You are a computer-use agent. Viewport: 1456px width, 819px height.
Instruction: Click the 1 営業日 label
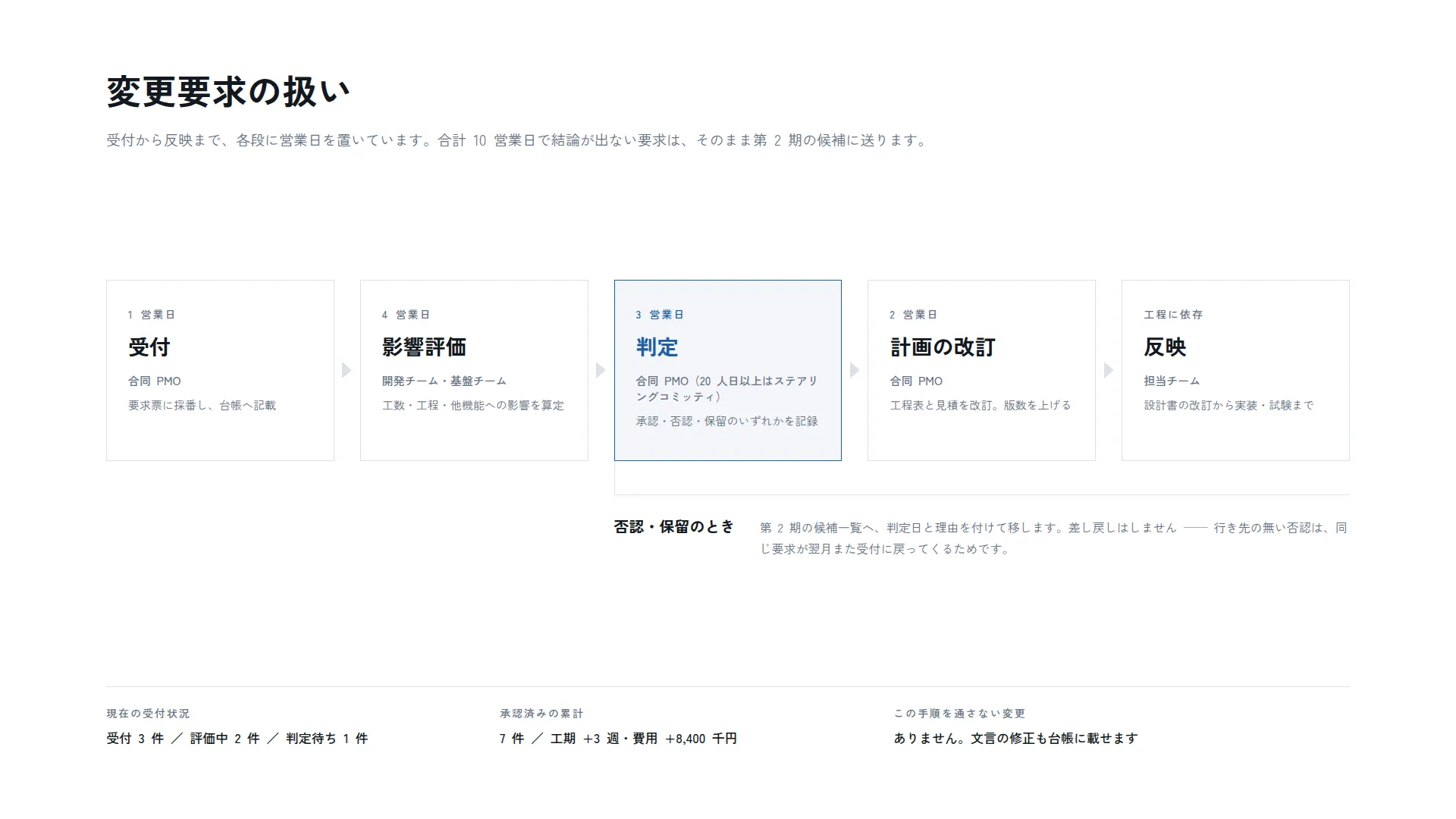click(152, 315)
